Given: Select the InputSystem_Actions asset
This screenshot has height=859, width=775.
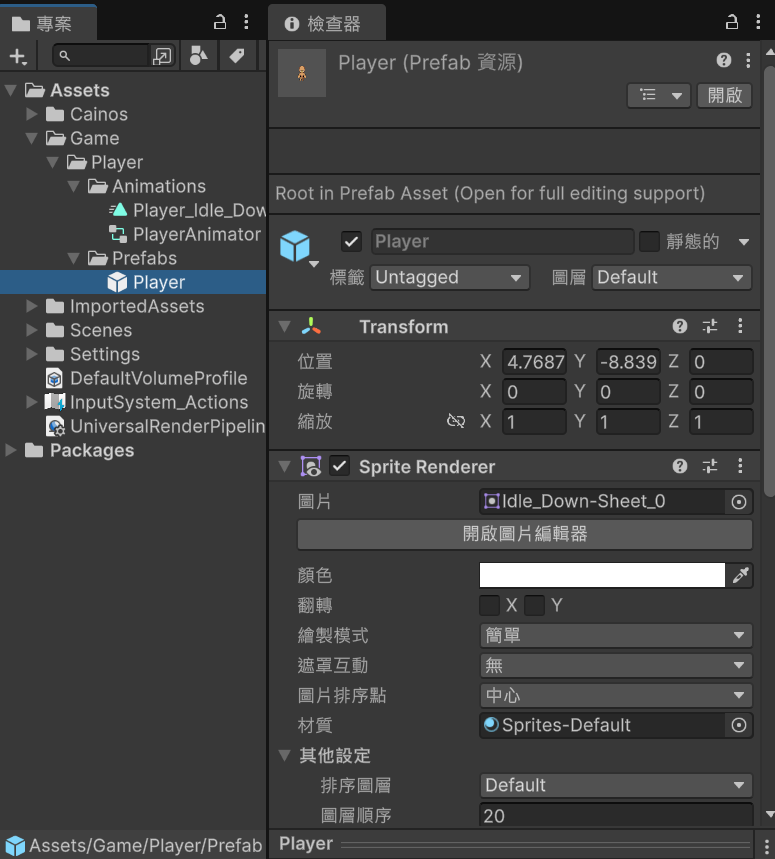Looking at the screenshot, I should click(x=133, y=403).
